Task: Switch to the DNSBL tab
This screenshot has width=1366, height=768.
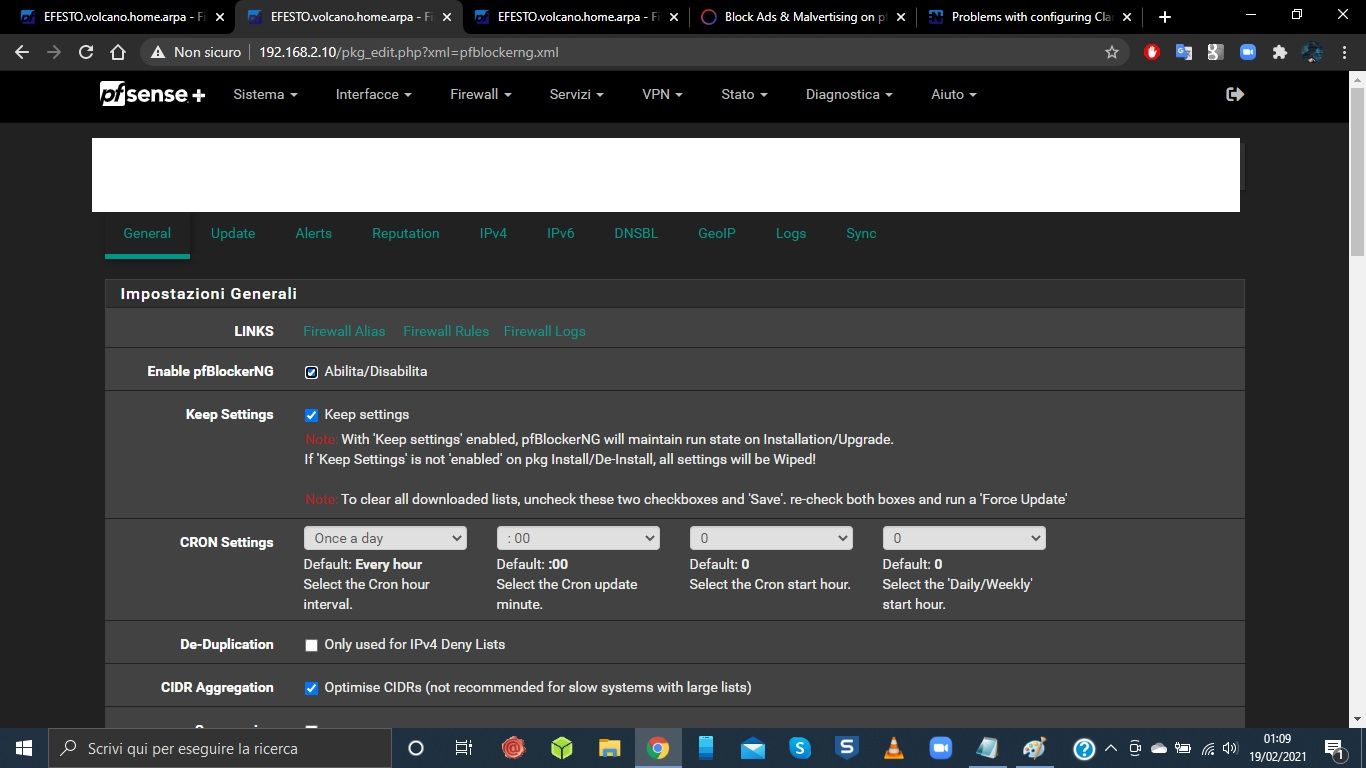Action: pyautogui.click(x=636, y=233)
